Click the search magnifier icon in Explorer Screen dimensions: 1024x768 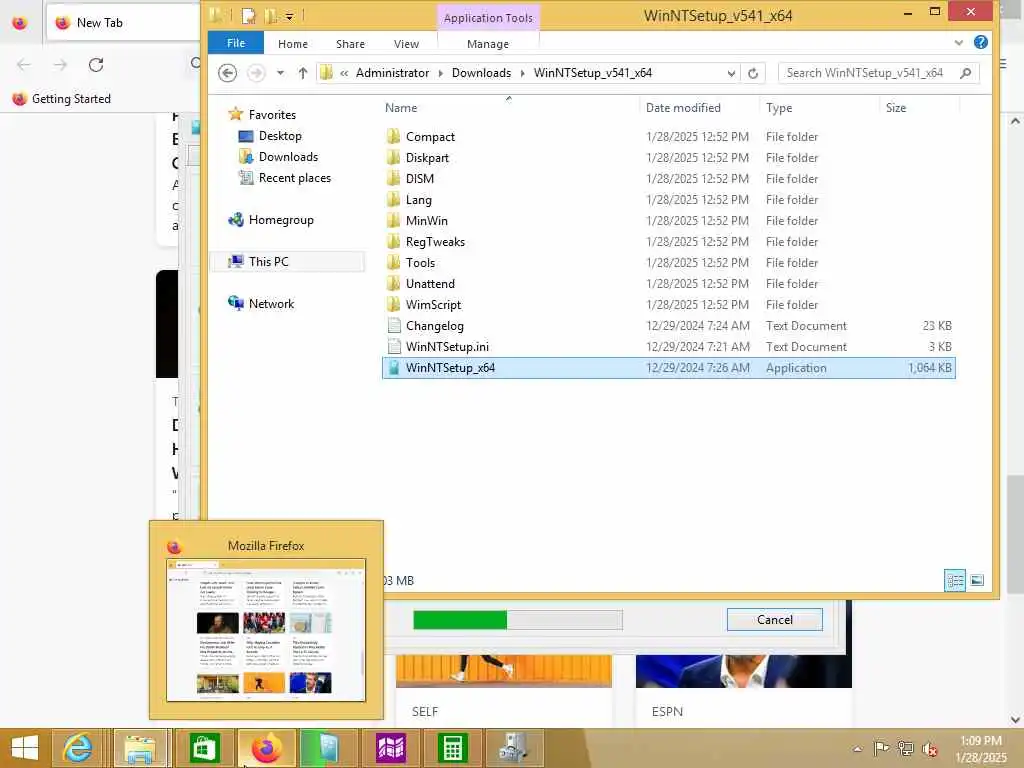point(966,73)
